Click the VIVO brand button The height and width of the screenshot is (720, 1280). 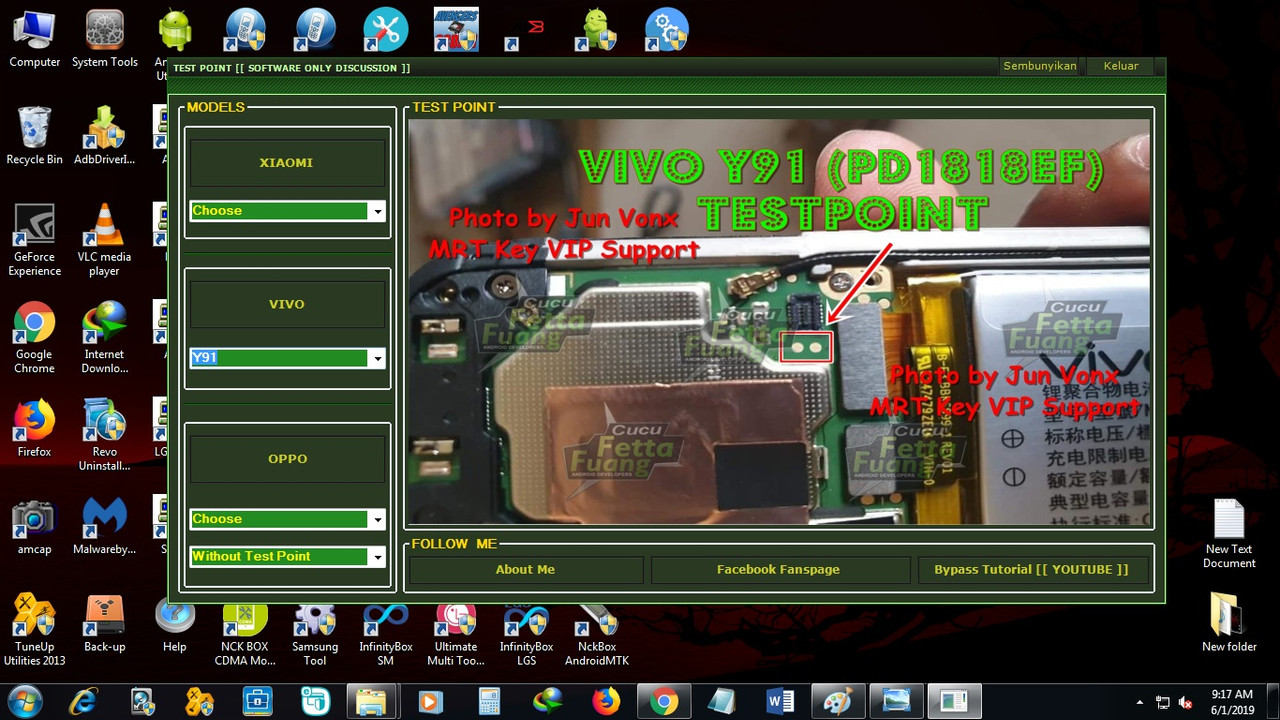point(287,304)
